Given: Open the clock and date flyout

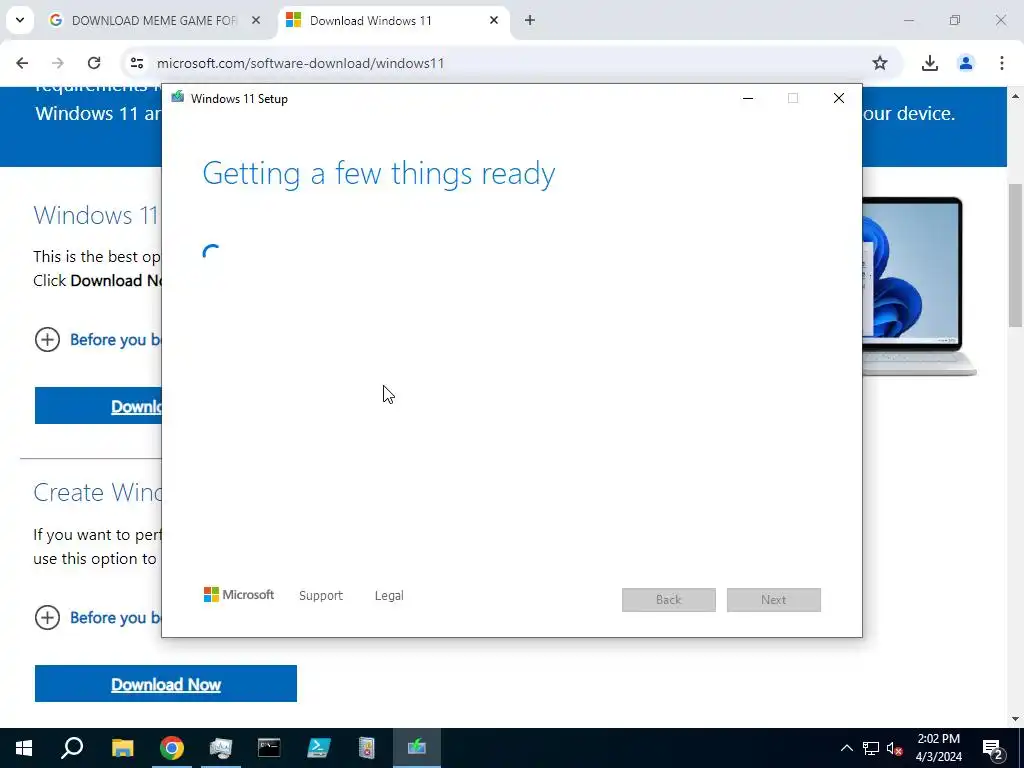Looking at the screenshot, I should pyautogui.click(x=938, y=748).
